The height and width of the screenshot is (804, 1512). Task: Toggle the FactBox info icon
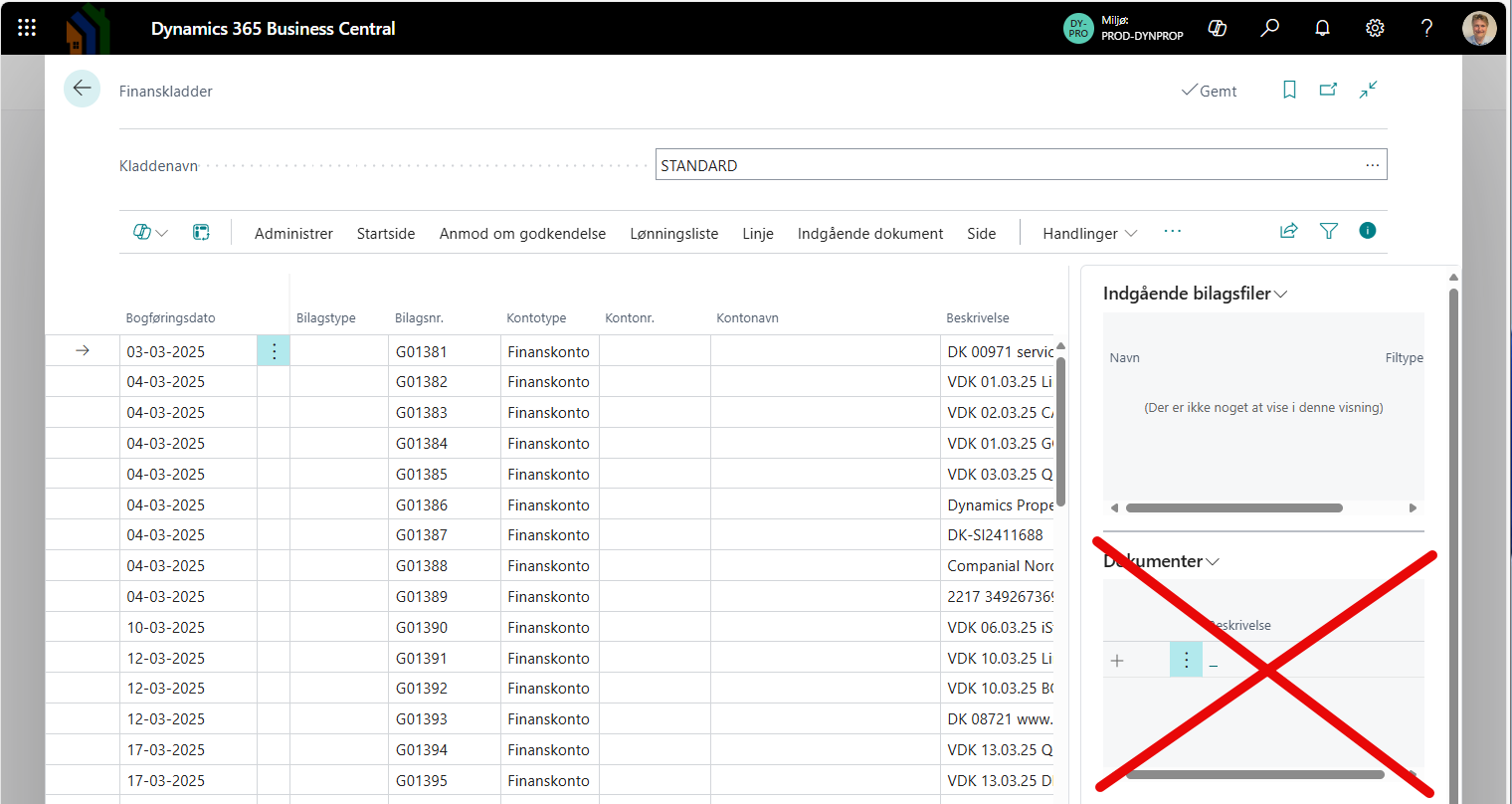click(x=1368, y=231)
